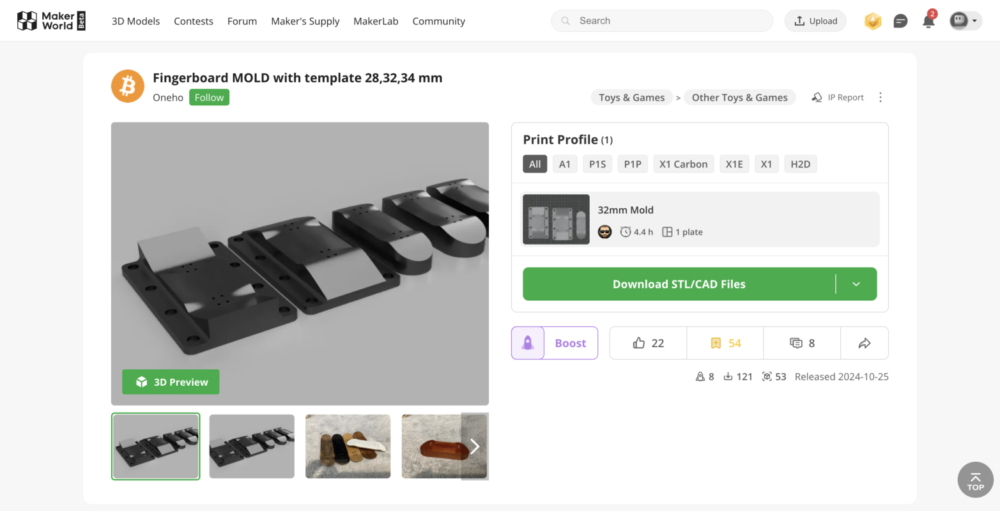Click the share arrow icon
The image size is (1000, 511).
click(x=864, y=343)
